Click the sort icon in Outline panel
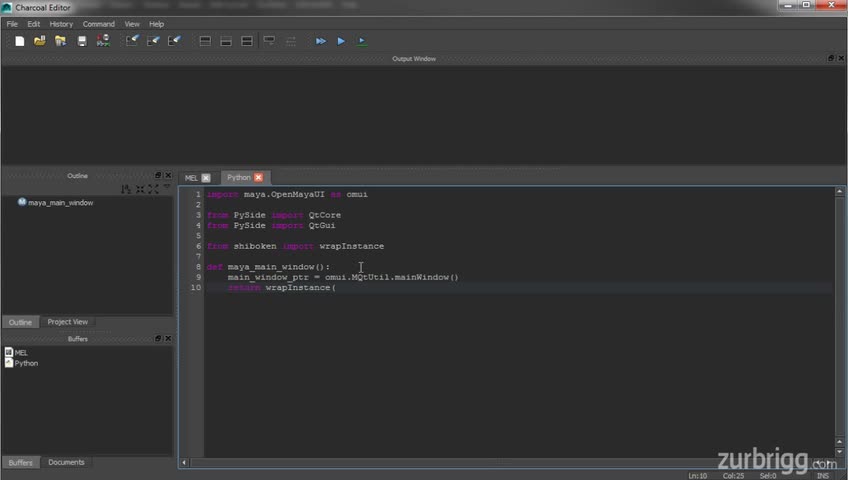 pyautogui.click(x=126, y=189)
